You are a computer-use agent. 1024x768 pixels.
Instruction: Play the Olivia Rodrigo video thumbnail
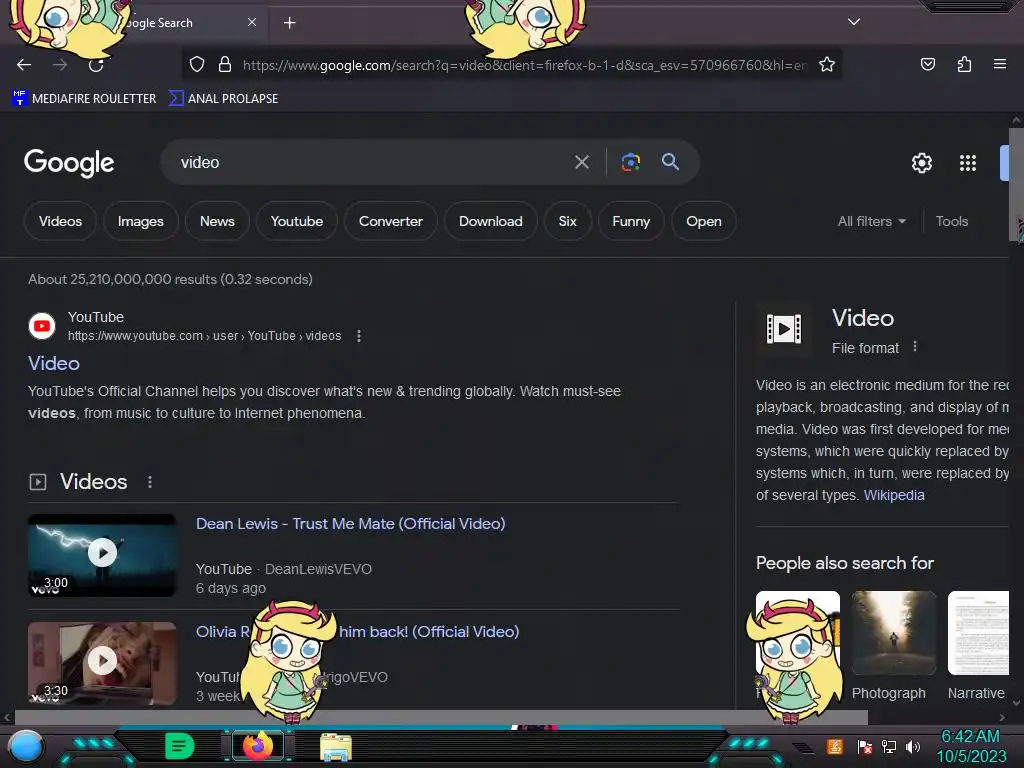point(102,663)
